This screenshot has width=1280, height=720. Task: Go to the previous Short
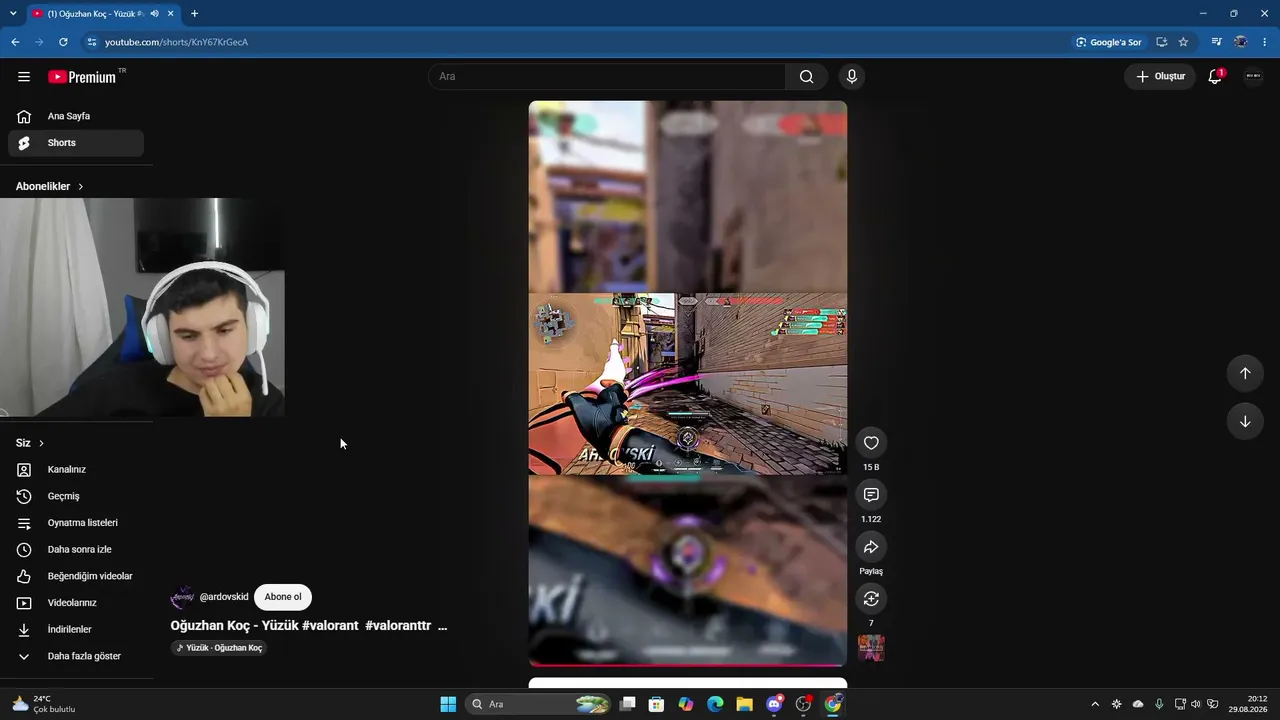[1245, 373]
